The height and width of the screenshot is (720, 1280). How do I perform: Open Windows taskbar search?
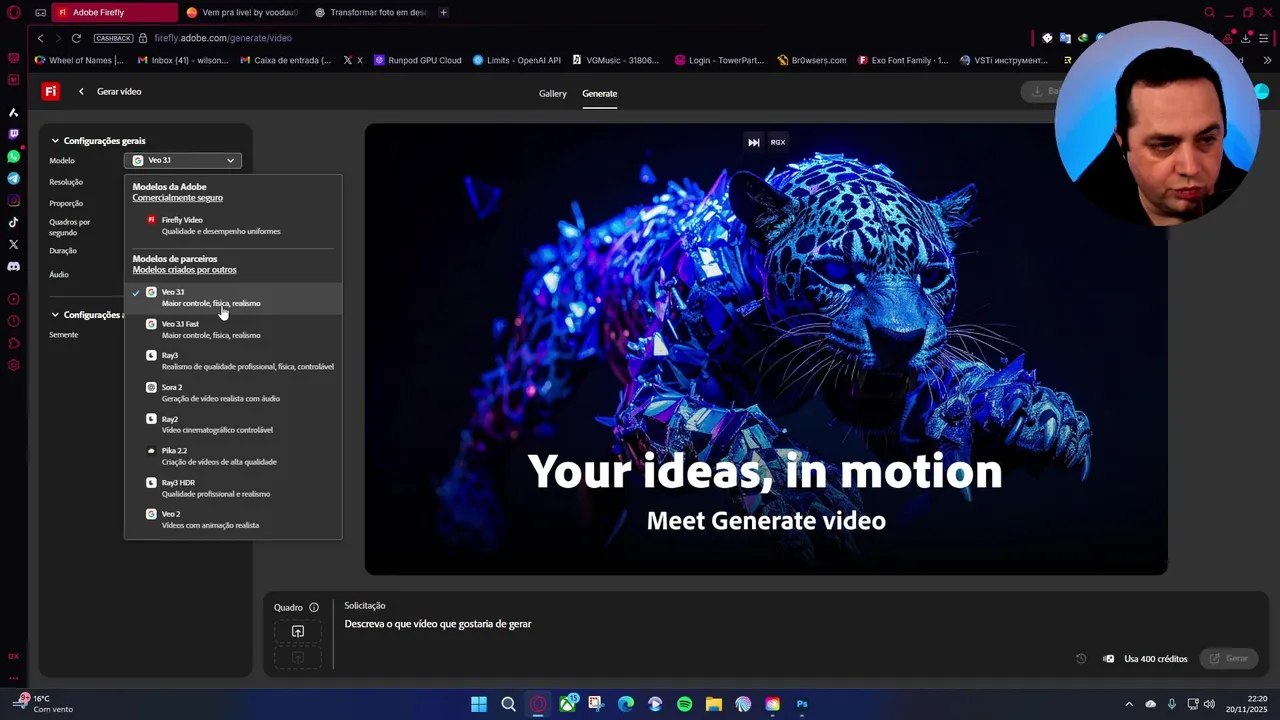(x=508, y=704)
